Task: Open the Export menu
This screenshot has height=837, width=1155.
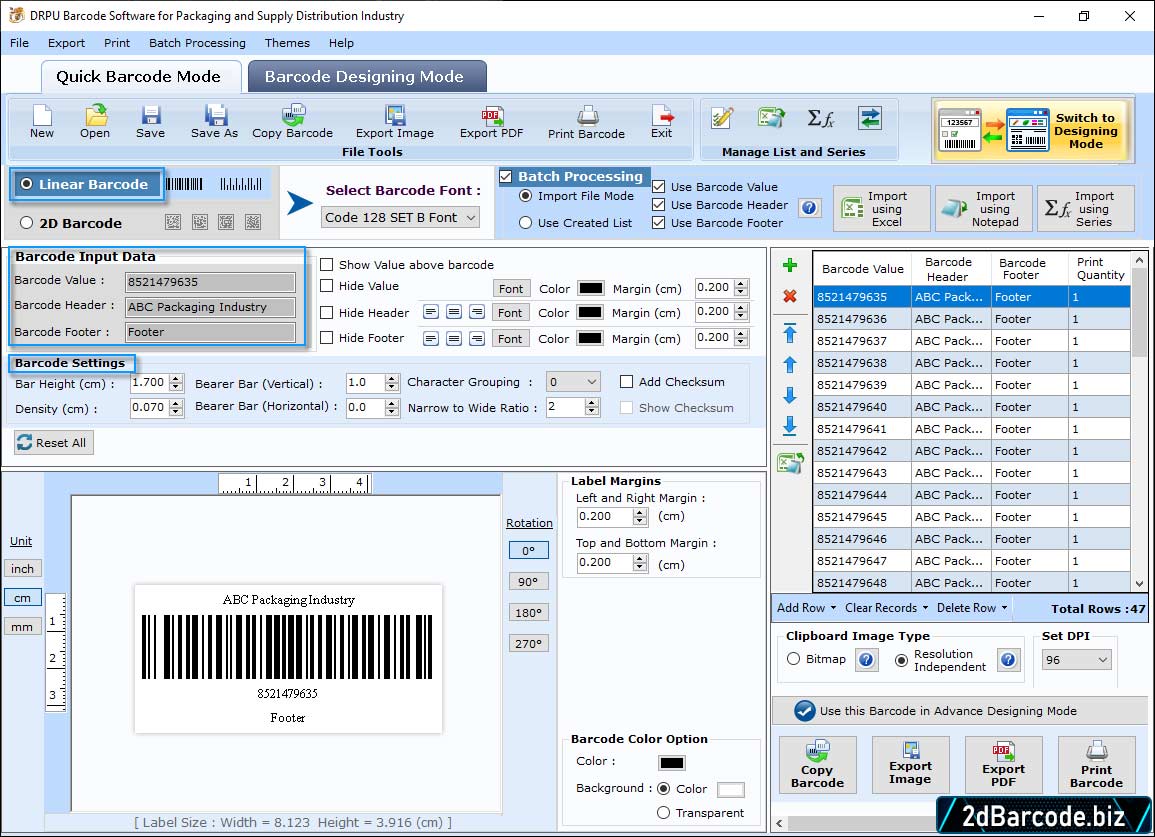Action: 66,43
